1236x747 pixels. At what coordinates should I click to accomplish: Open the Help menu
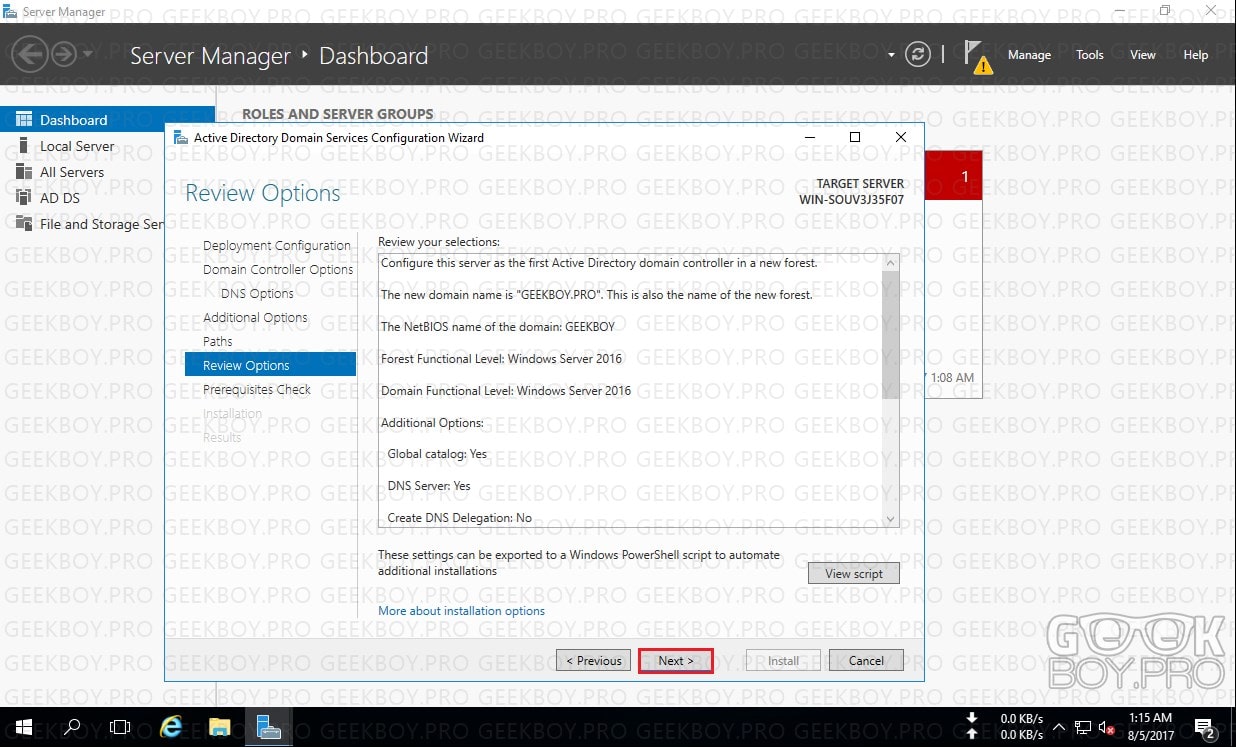(1196, 55)
